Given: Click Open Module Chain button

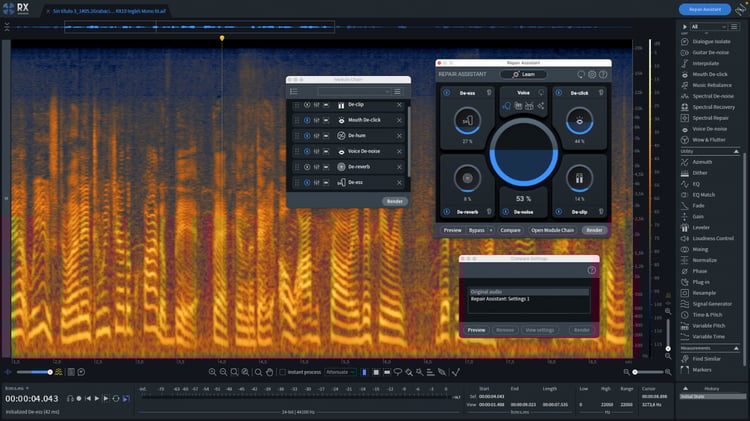Looking at the screenshot, I should [552, 231].
